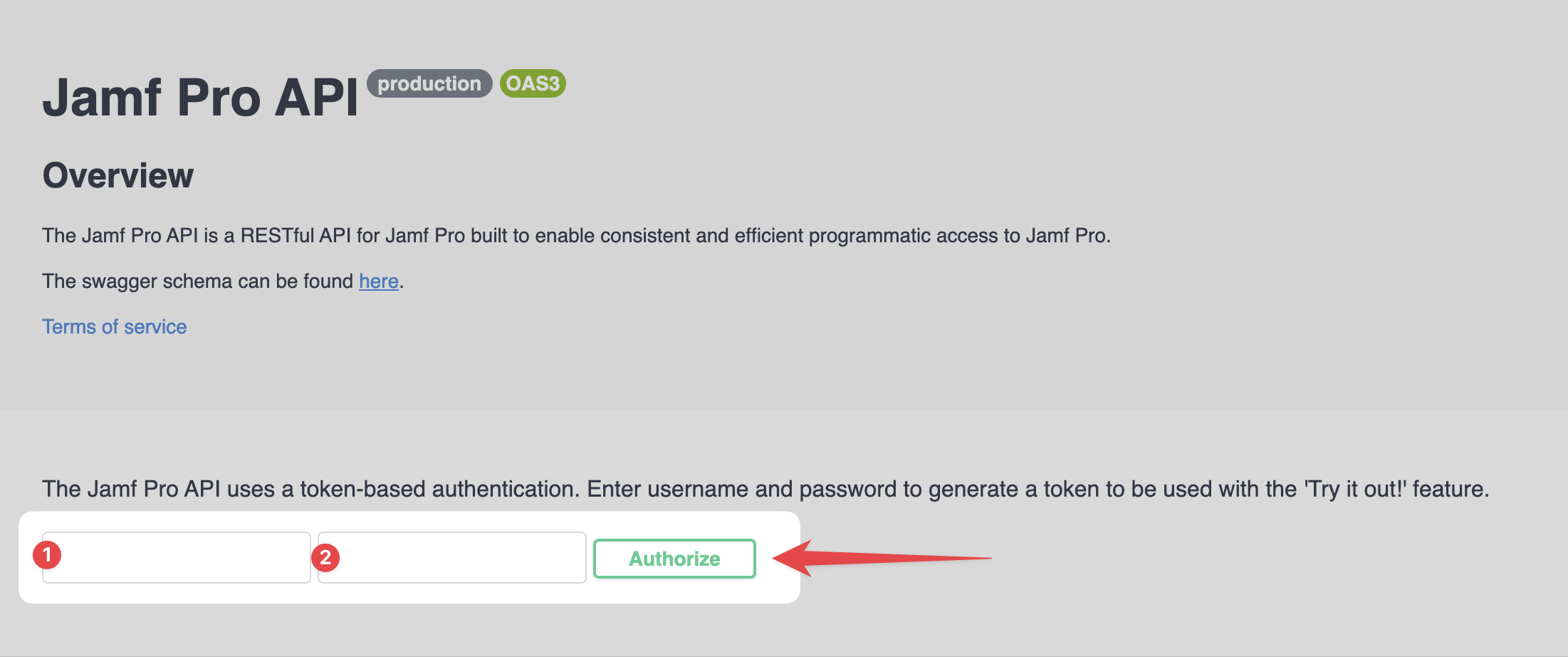
Task: Open the Terms of service link
Action: 115,326
